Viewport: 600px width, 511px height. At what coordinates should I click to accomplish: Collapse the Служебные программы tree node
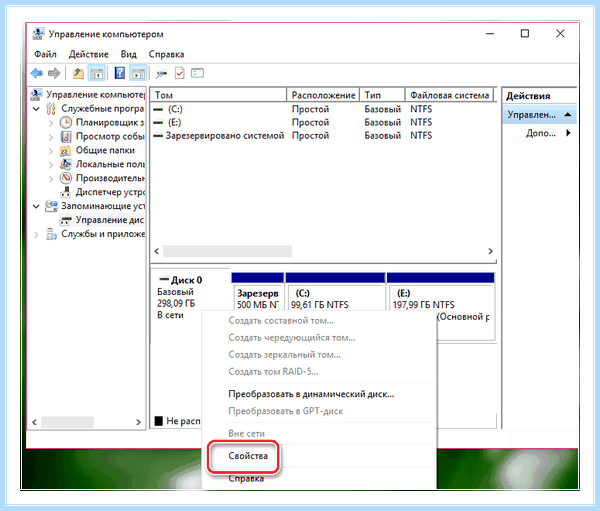tap(36, 109)
